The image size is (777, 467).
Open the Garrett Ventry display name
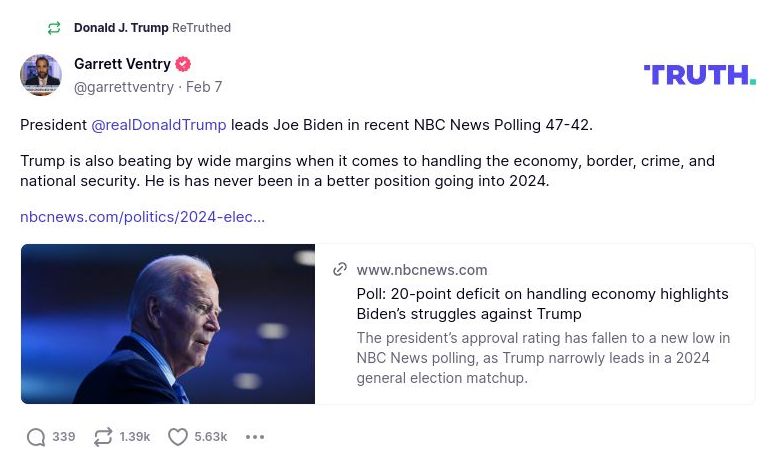click(x=122, y=65)
